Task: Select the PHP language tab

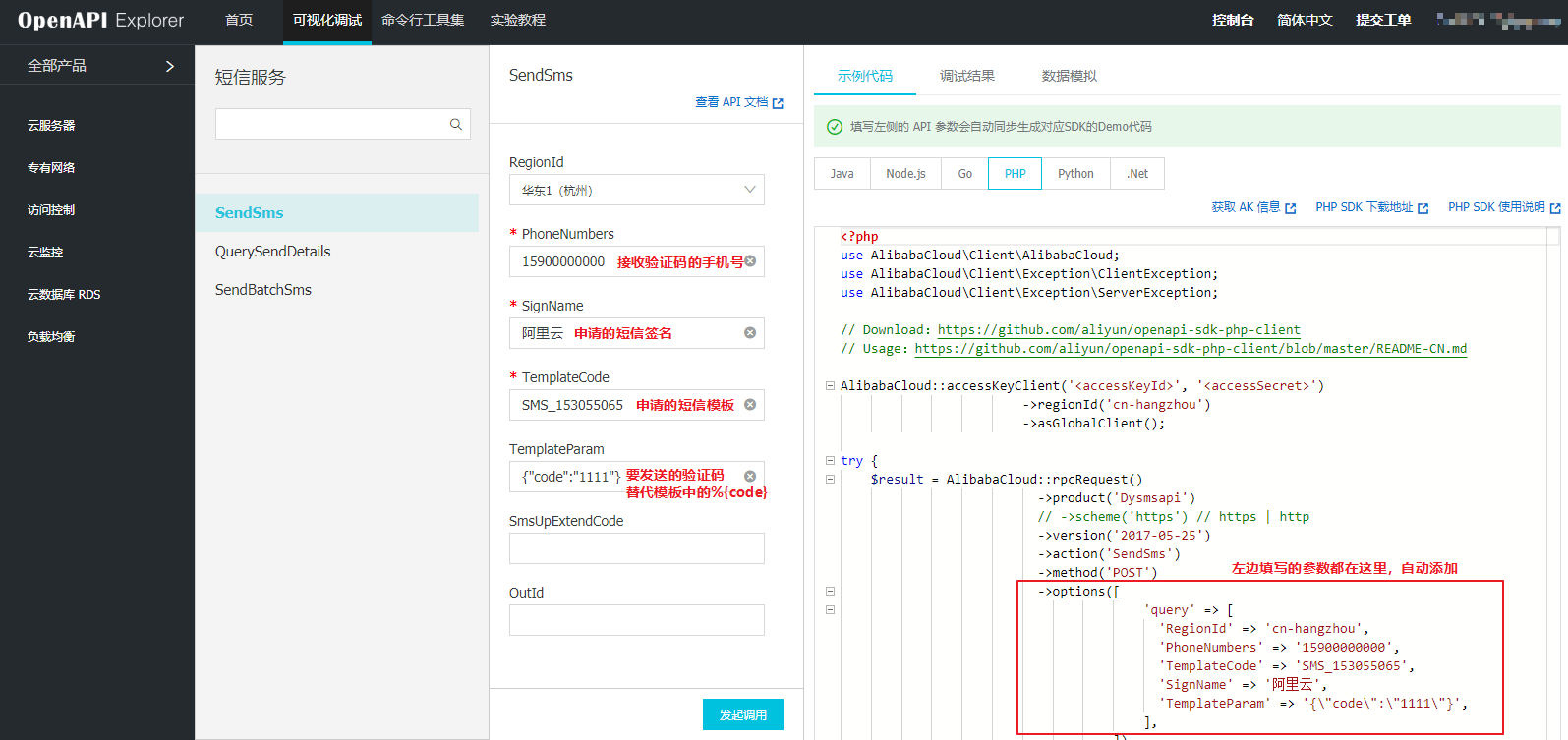Action: coord(1016,174)
